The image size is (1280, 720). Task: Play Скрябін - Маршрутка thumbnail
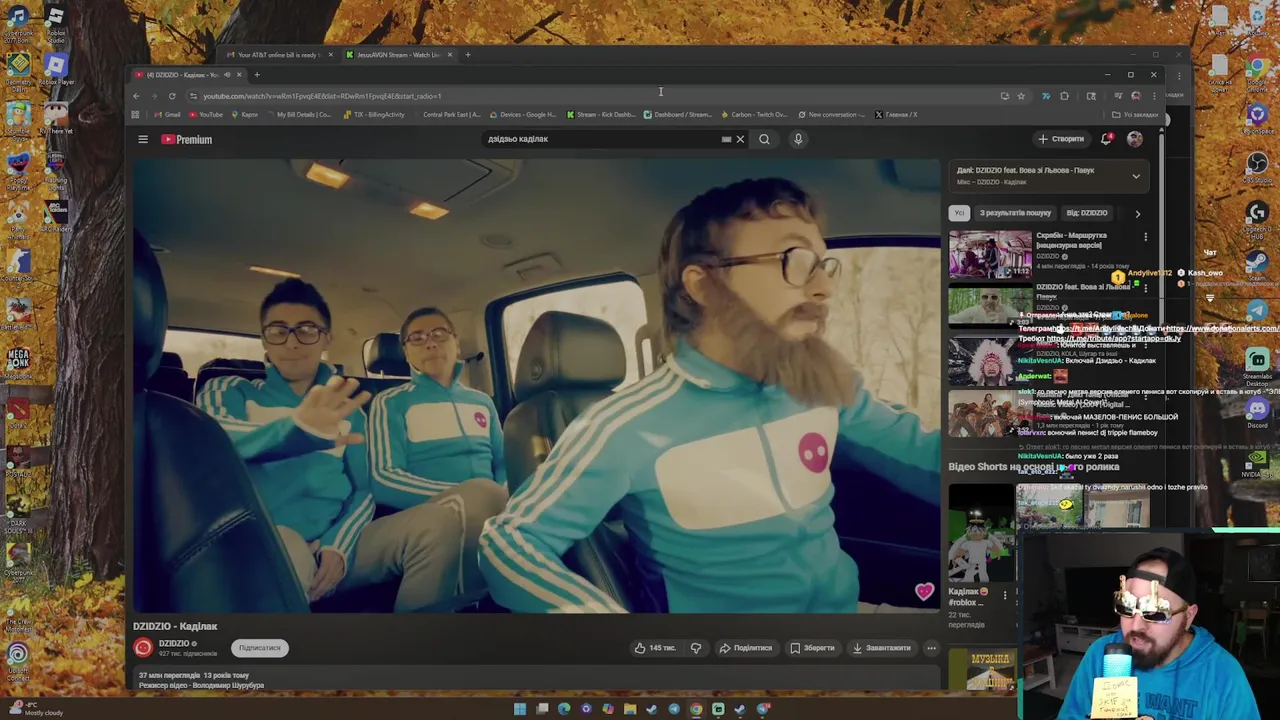[990, 254]
